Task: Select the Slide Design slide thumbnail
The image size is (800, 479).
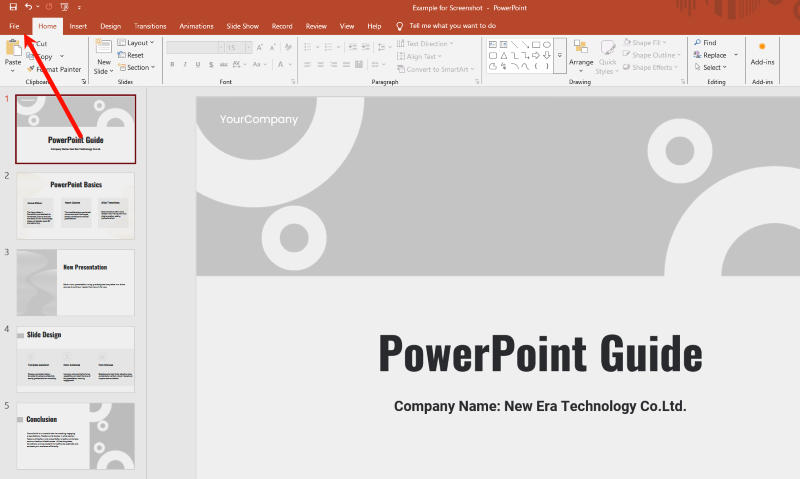Action: (76, 359)
